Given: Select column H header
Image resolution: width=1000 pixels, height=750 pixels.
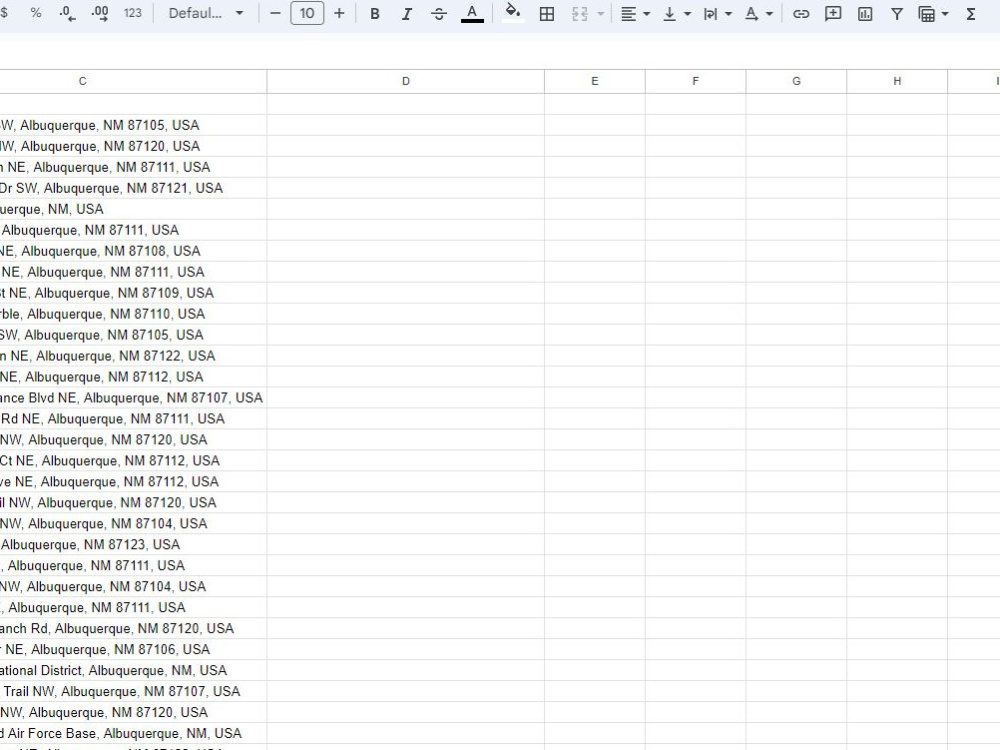Looking at the screenshot, I should tap(897, 81).
